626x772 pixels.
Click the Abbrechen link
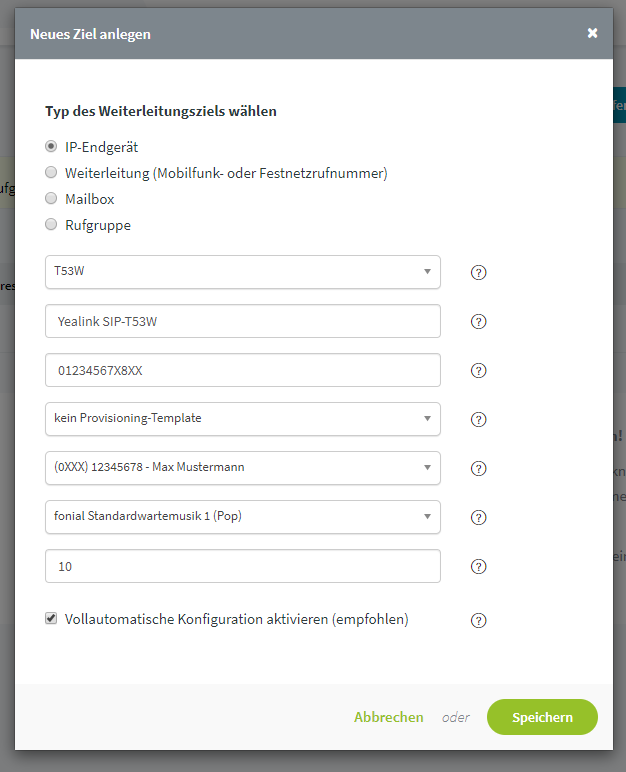tap(389, 717)
